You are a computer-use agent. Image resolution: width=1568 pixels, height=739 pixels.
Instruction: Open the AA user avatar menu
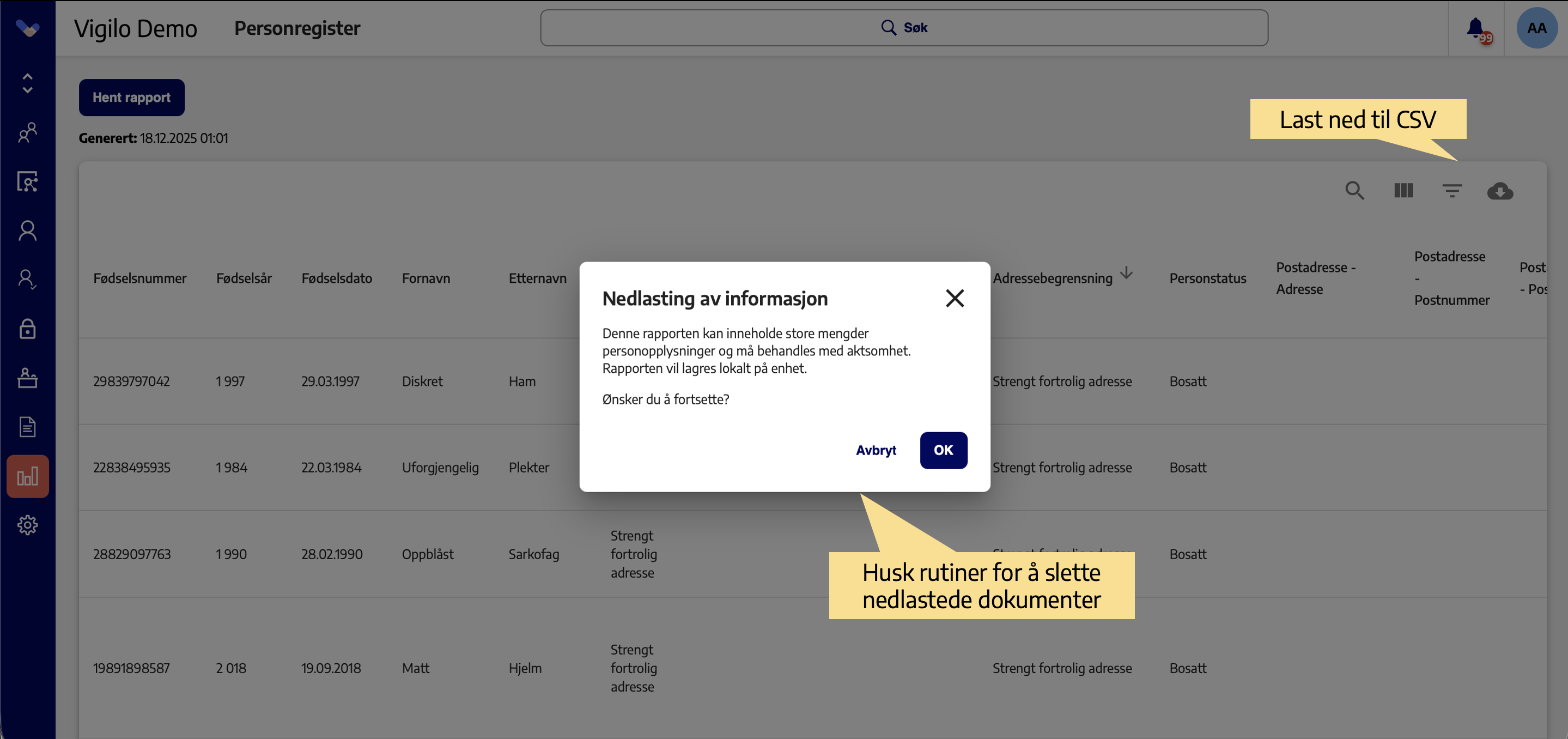[x=1537, y=28]
